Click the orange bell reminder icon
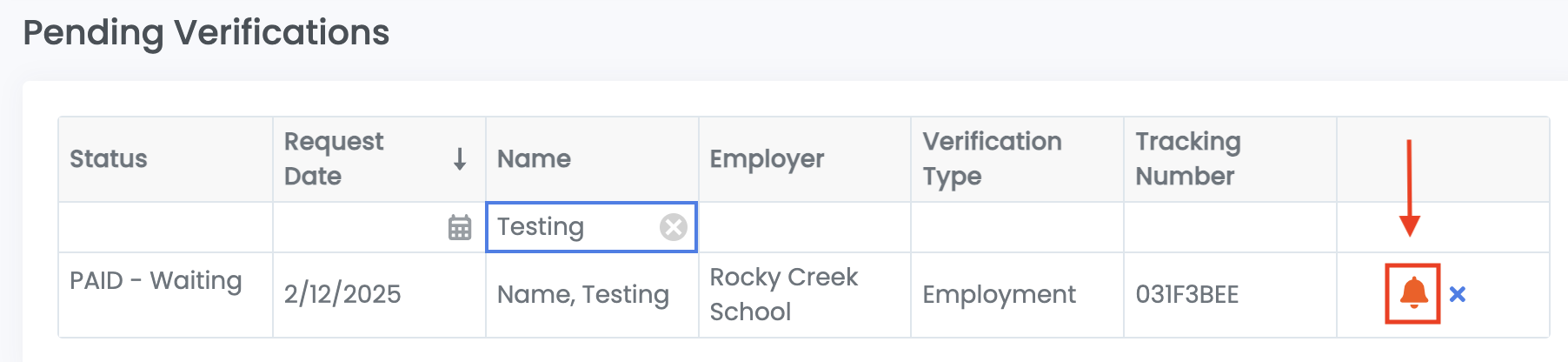Screen dimensions: 1568x362 click(1413, 293)
